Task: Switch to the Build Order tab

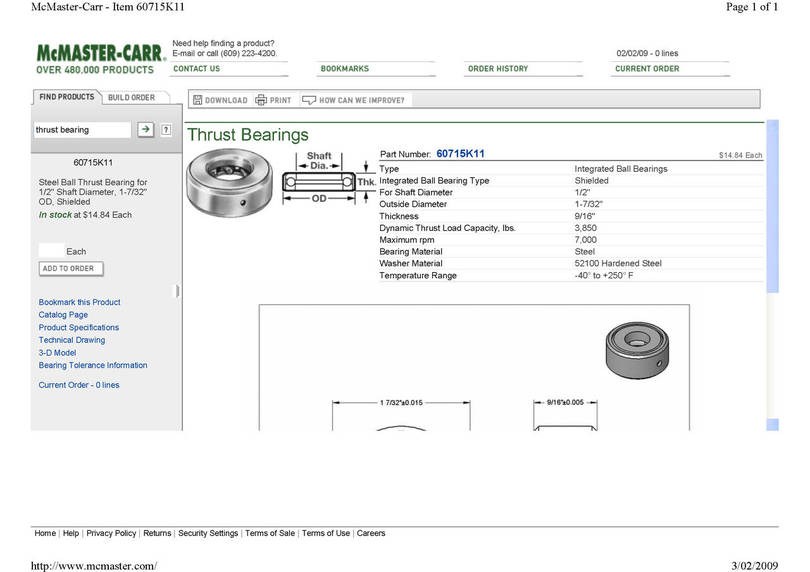Action: [x=131, y=98]
